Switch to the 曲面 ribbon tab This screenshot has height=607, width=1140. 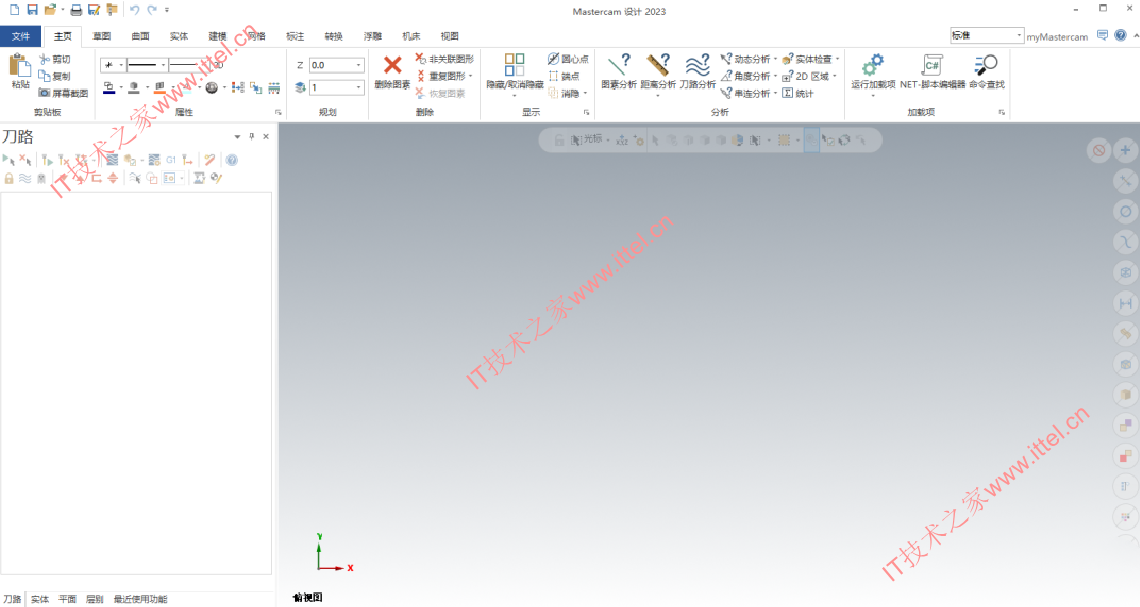(140, 36)
